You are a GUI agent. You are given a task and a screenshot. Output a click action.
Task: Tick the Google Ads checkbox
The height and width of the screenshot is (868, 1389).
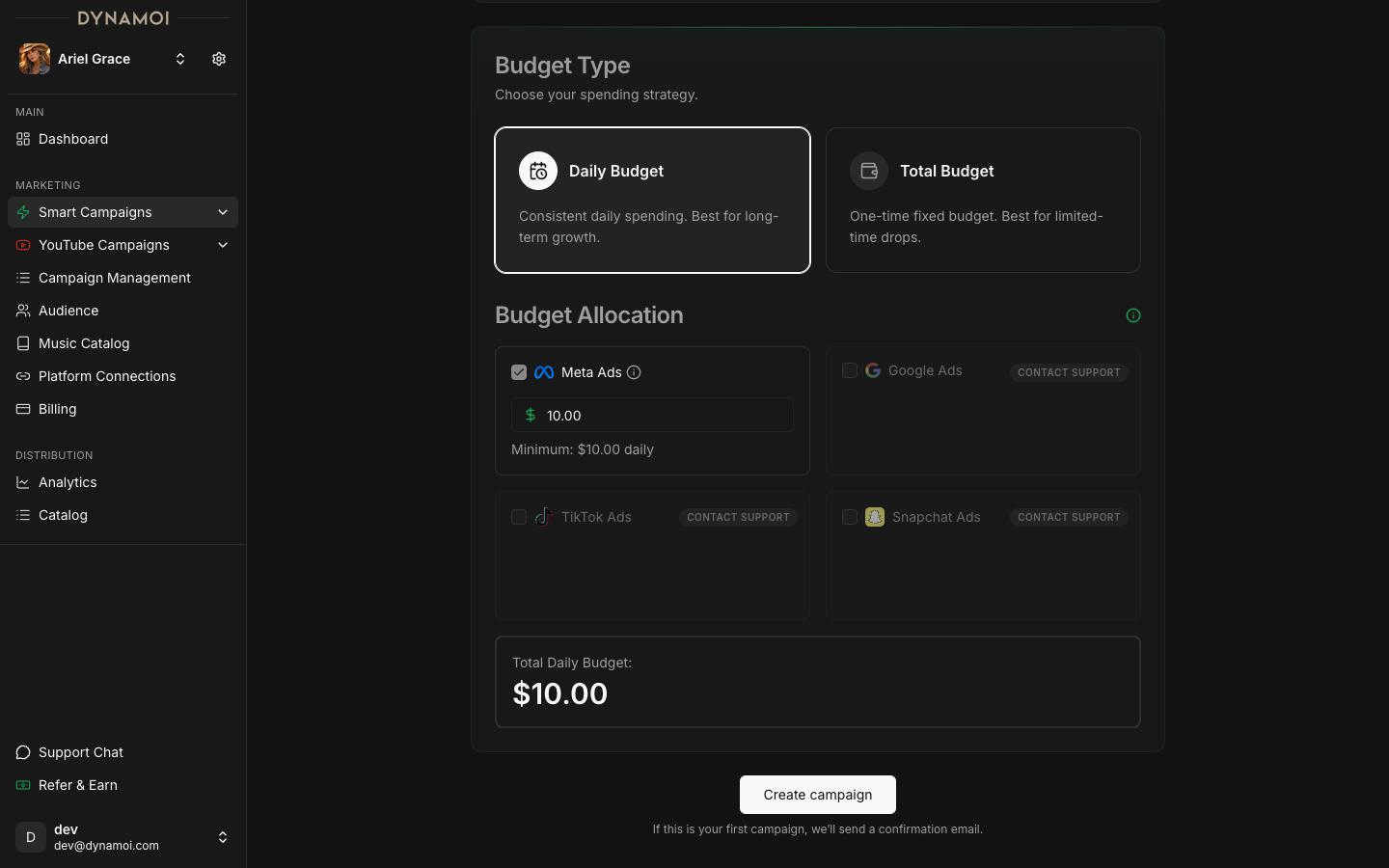point(850,370)
